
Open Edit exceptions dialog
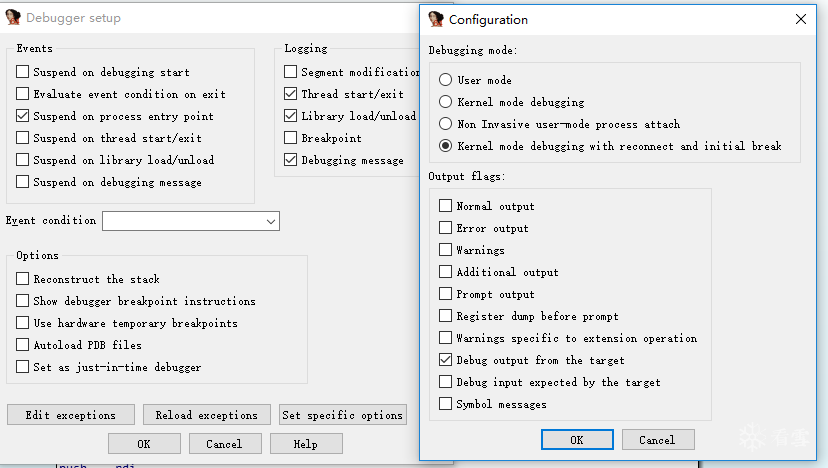tap(70, 415)
